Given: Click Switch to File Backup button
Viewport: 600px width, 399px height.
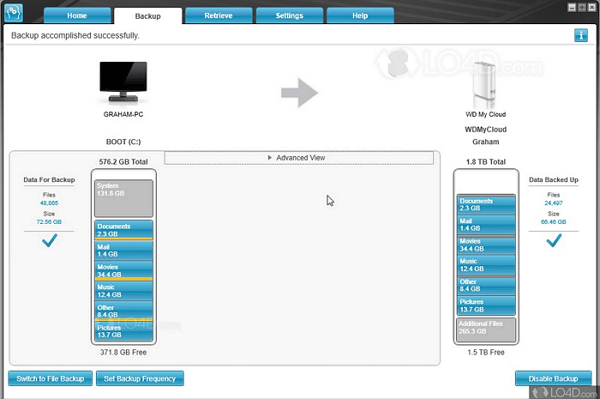Looking at the screenshot, I should coord(50,378).
